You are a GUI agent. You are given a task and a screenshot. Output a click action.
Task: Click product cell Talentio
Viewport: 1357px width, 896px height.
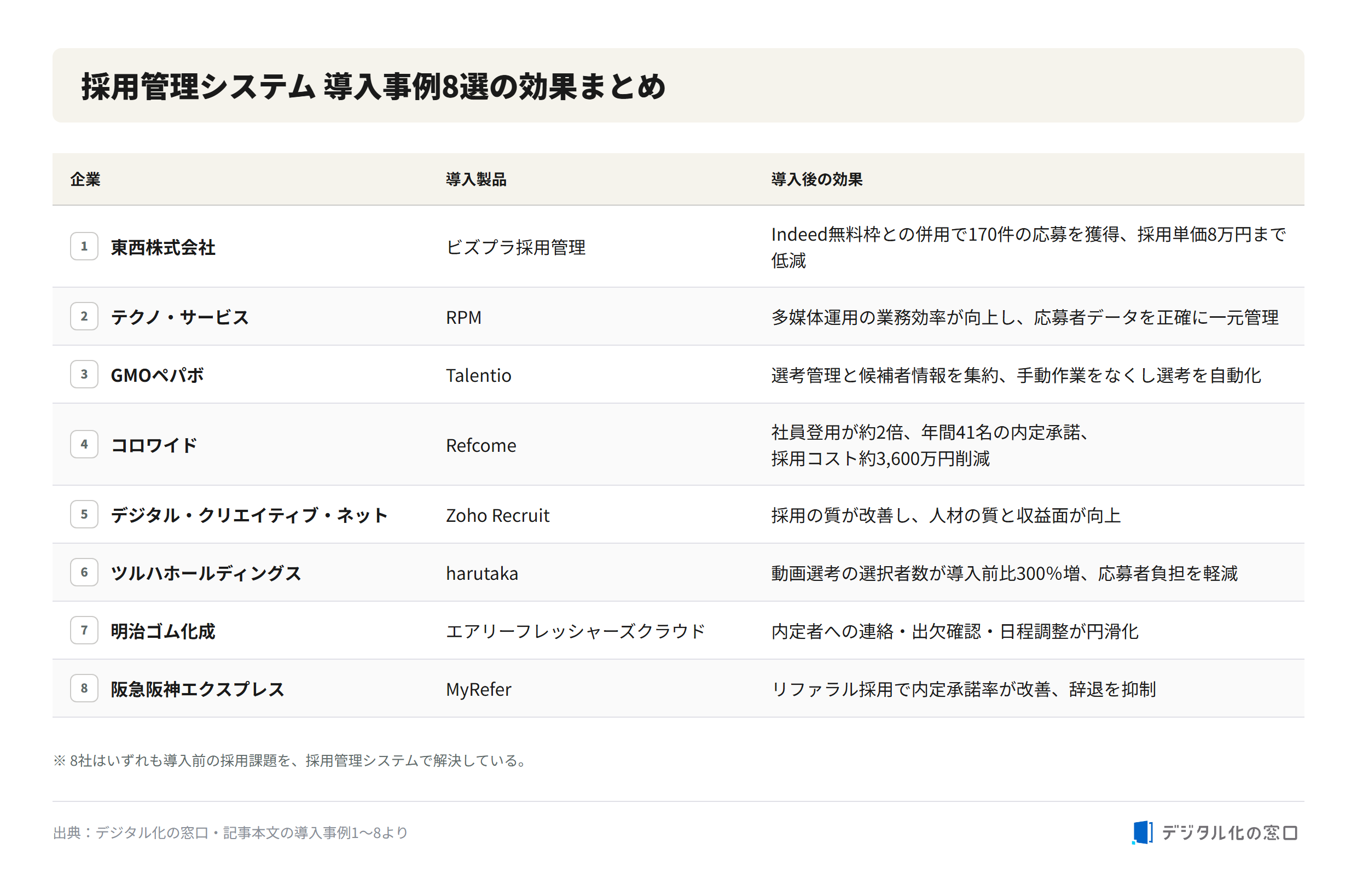478,375
